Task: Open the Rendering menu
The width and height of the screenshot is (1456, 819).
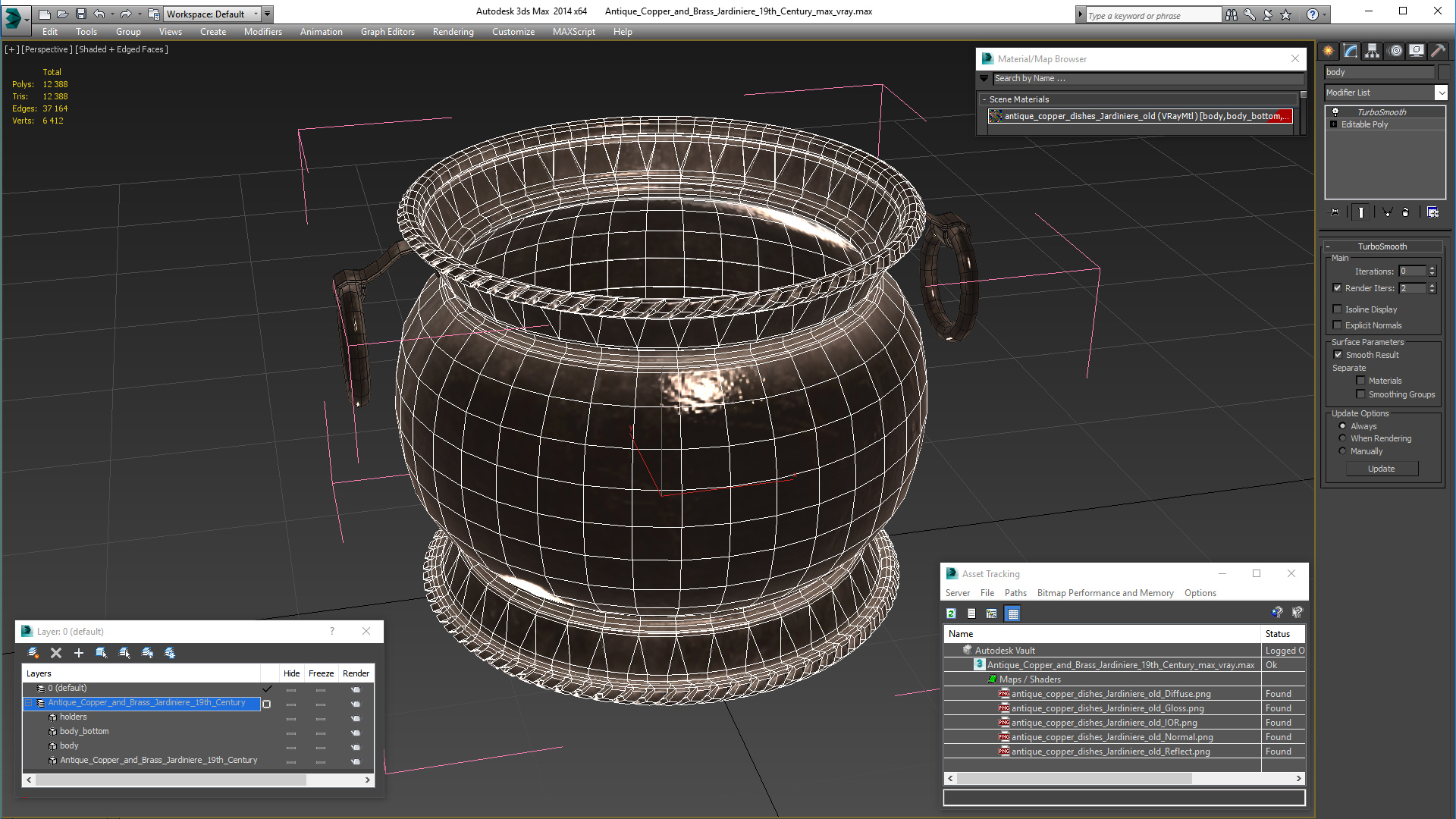Action: pos(453,32)
